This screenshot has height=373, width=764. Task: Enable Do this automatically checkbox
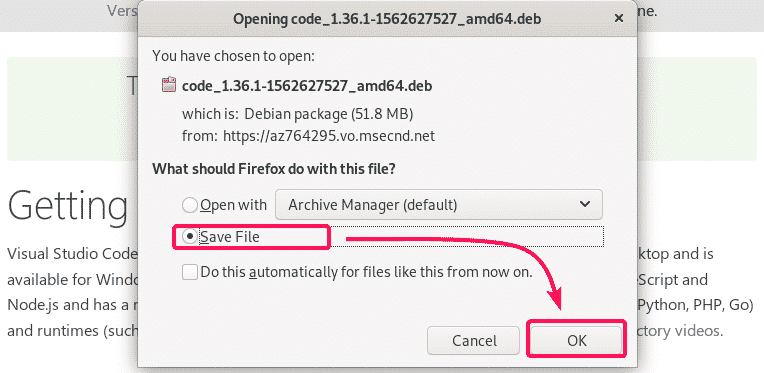[x=190, y=272]
